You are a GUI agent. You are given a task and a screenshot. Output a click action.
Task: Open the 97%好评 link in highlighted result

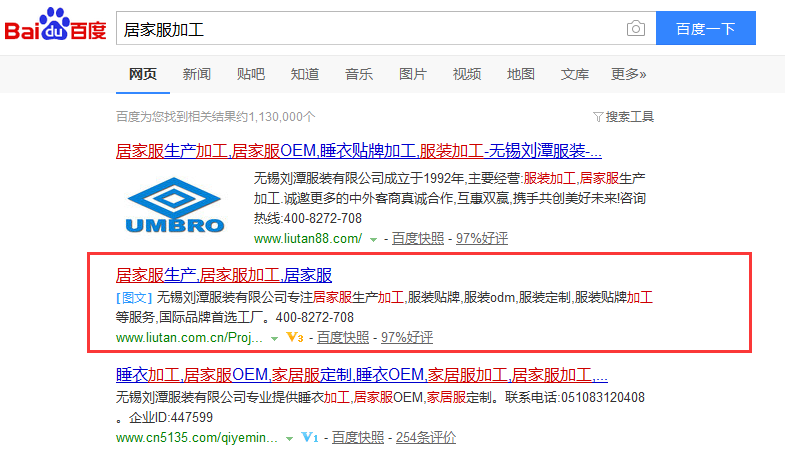click(x=407, y=338)
